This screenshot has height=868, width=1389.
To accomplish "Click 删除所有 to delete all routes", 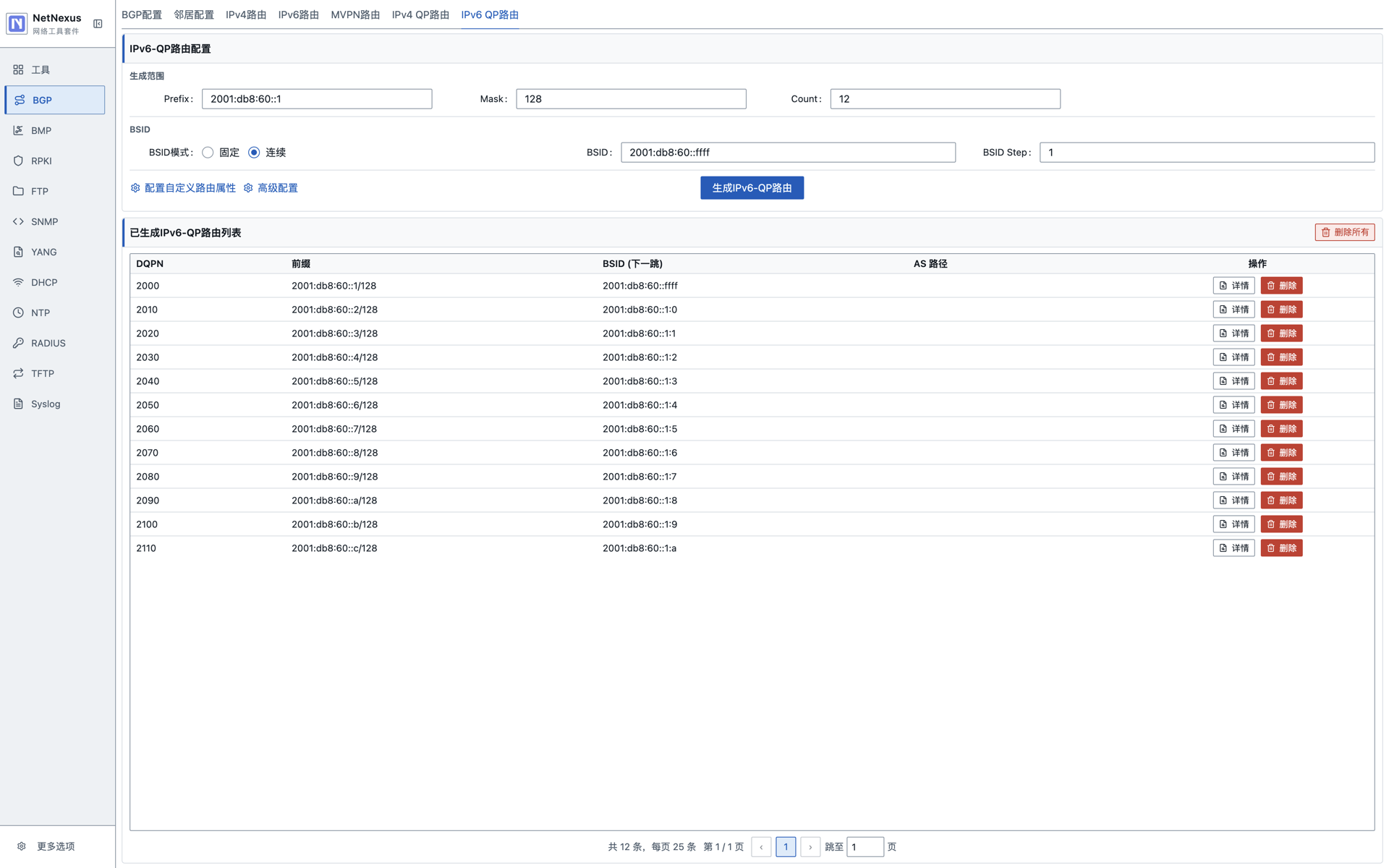I will pos(1344,232).
